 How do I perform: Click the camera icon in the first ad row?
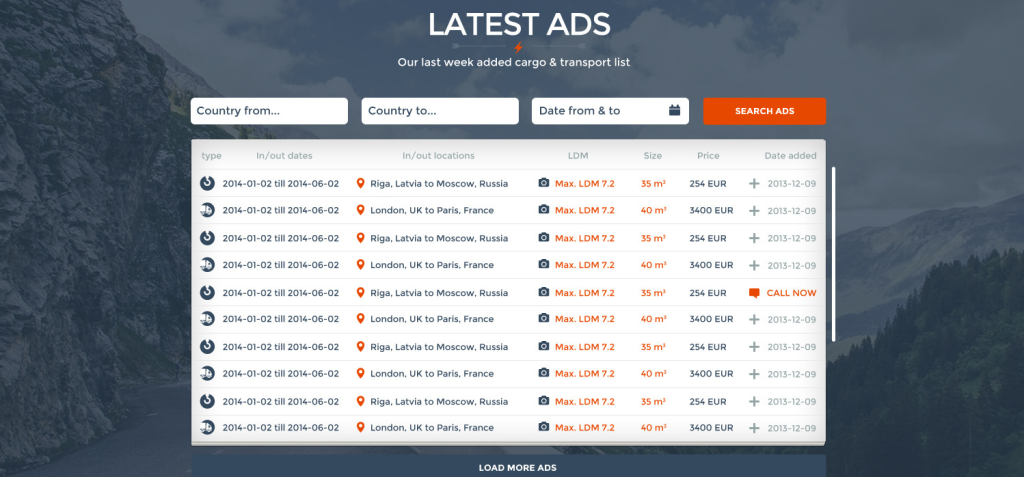[543, 183]
